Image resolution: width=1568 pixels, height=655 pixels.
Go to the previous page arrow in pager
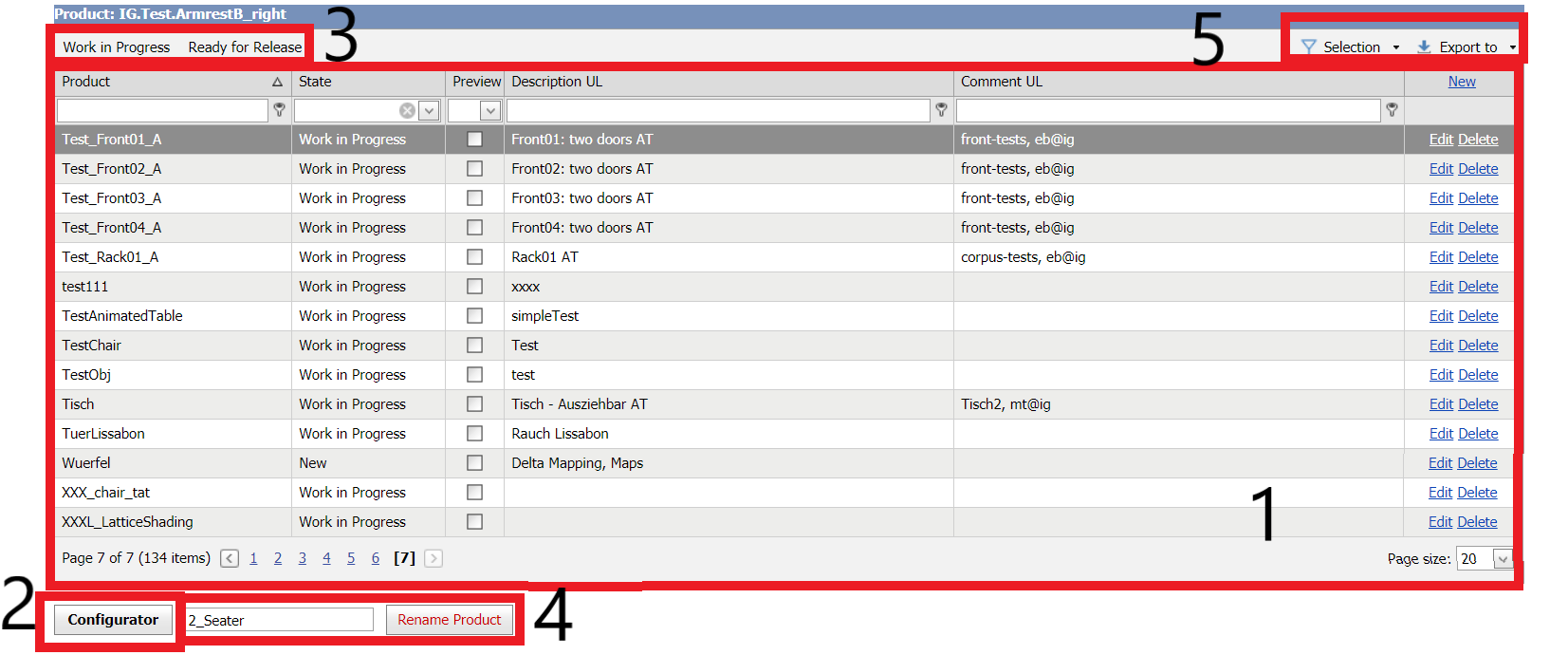(230, 558)
